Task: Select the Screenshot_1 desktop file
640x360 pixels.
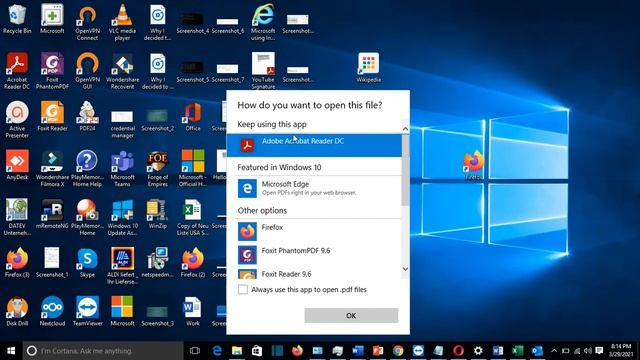Action: [x=52, y=262]
